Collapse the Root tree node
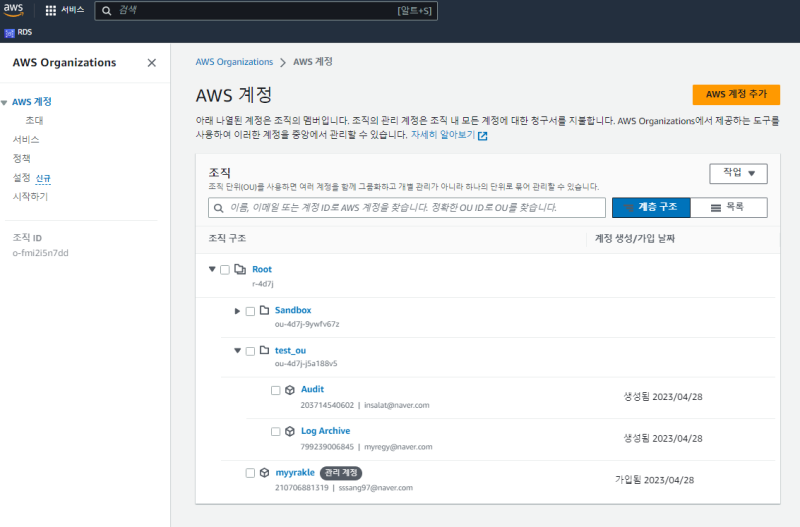Image resolution: width=800 pixels, height=527 pixels. pyautogui.click(x=212, y=270)
